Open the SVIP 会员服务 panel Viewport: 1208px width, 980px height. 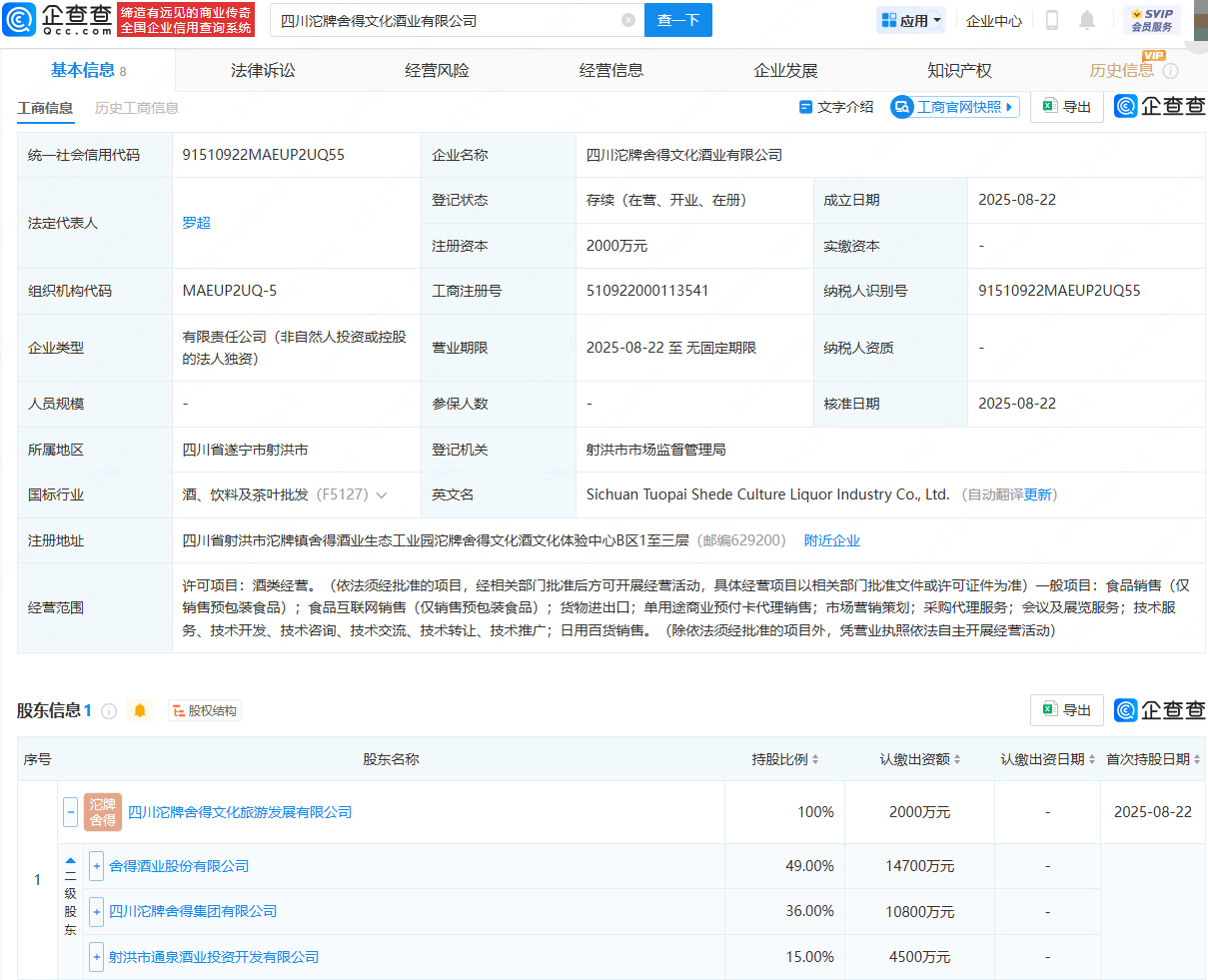pos(1154,19)
